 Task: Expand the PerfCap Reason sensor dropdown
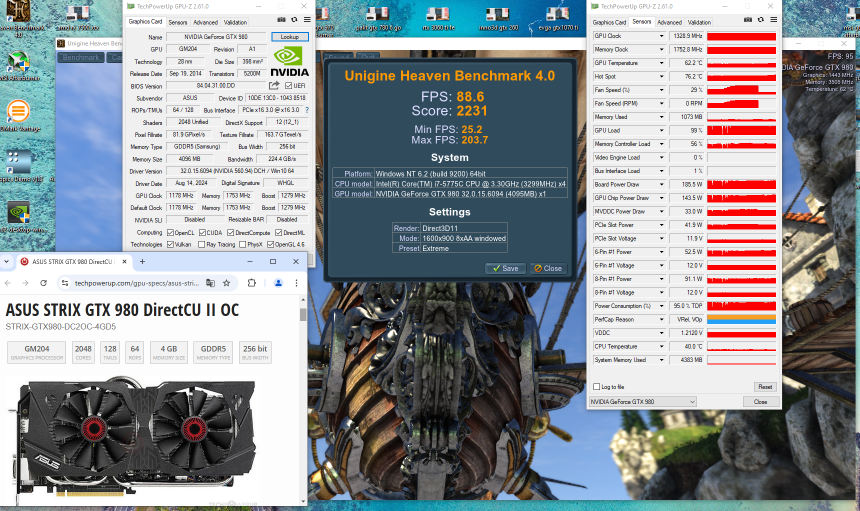point(661,320)
